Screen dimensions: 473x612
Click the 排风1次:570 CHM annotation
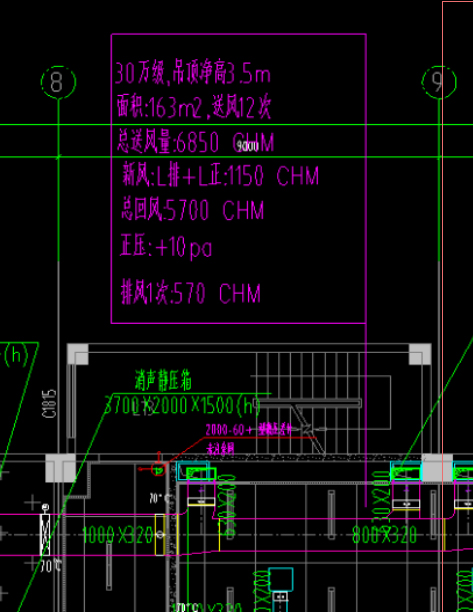[x=190, y=294]
